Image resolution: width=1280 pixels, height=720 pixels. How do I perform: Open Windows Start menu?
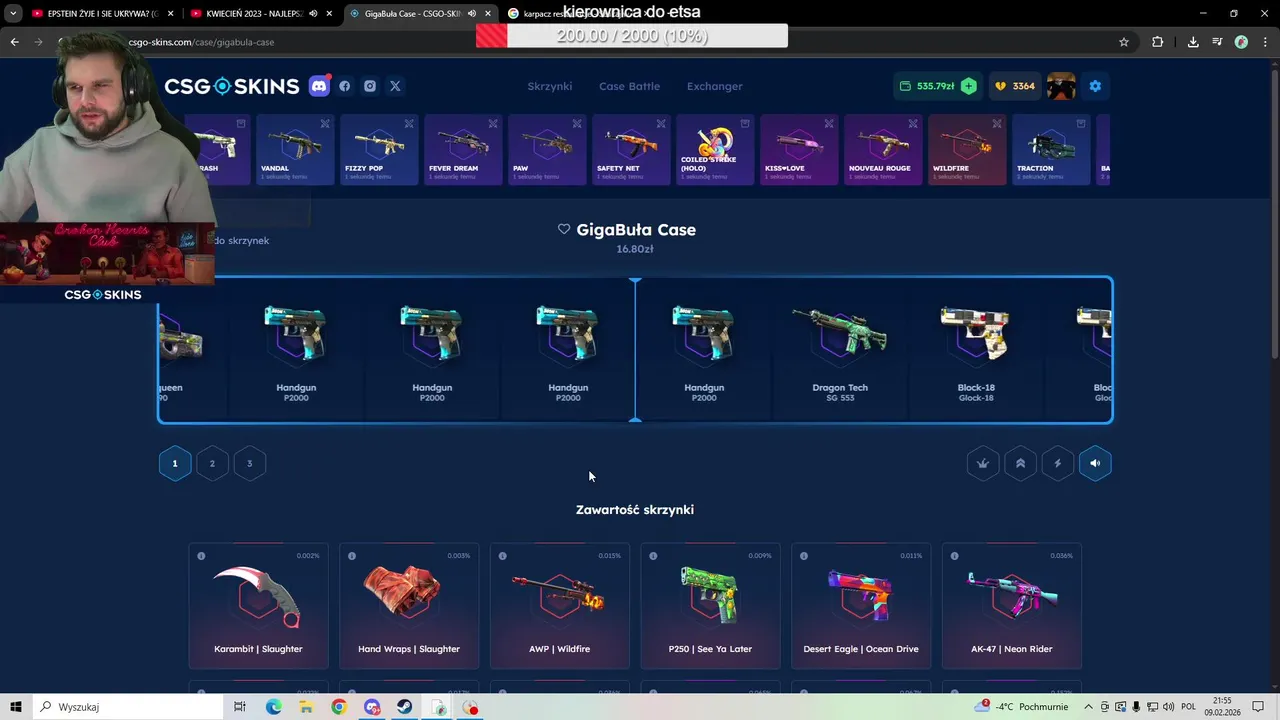16,707
